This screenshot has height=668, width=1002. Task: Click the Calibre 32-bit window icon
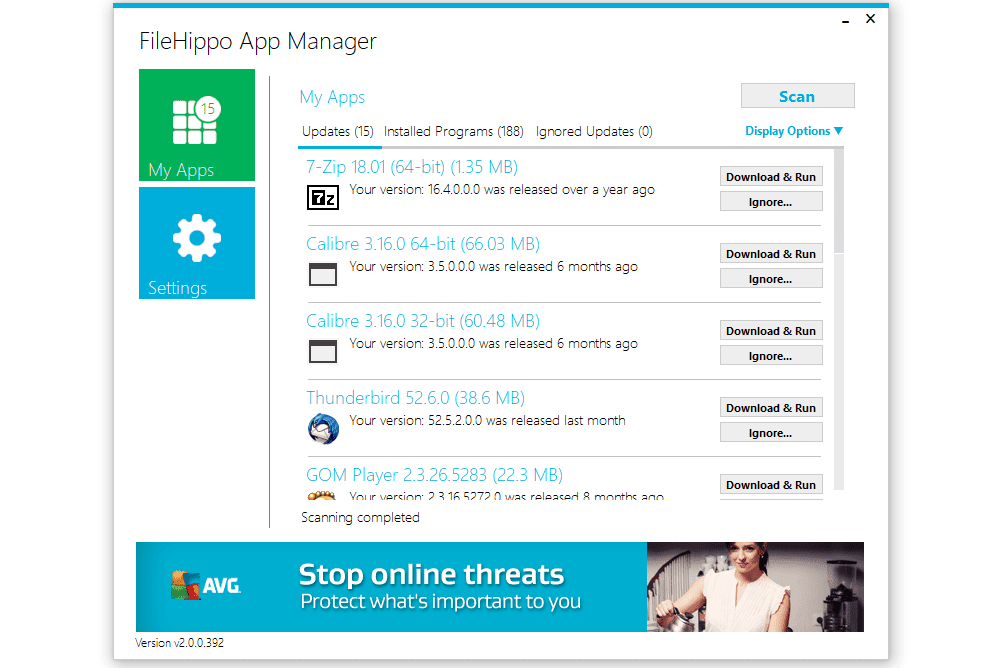tap(322, 351)
